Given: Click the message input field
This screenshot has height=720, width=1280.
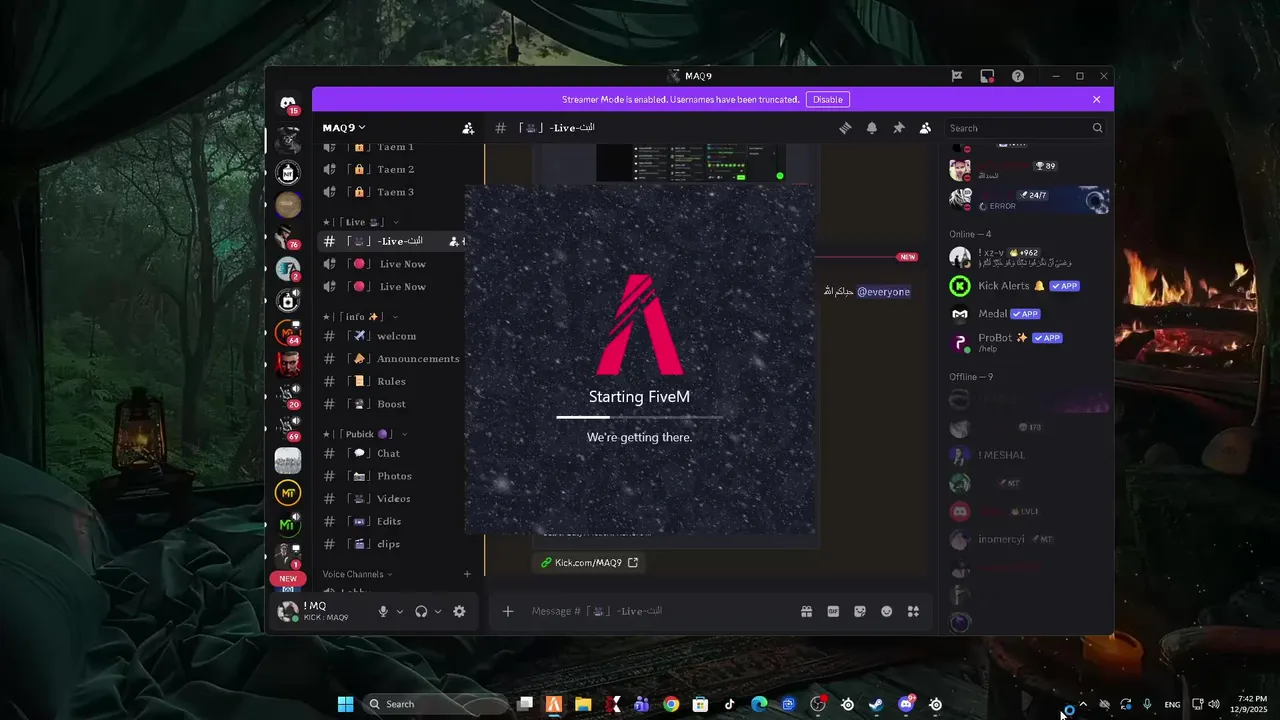Looking at the screenshot, I should pyautogui.click(x=660, y=611).
